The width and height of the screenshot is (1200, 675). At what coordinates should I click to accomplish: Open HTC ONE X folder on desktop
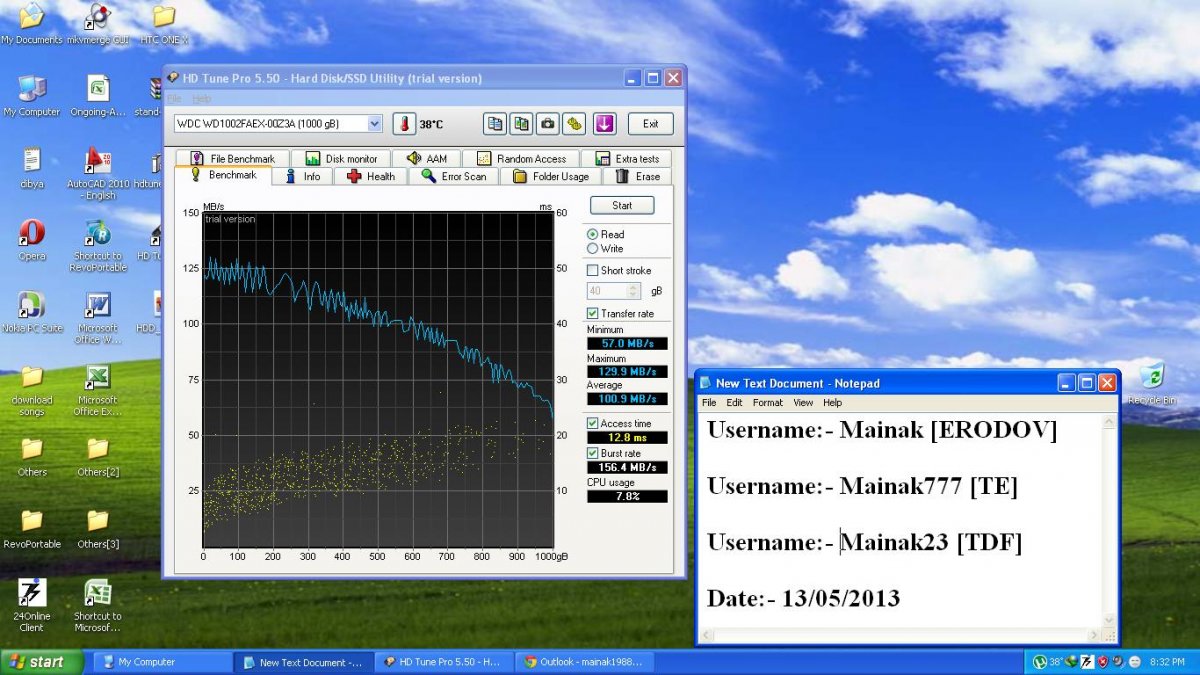click(x=163, y=25)
